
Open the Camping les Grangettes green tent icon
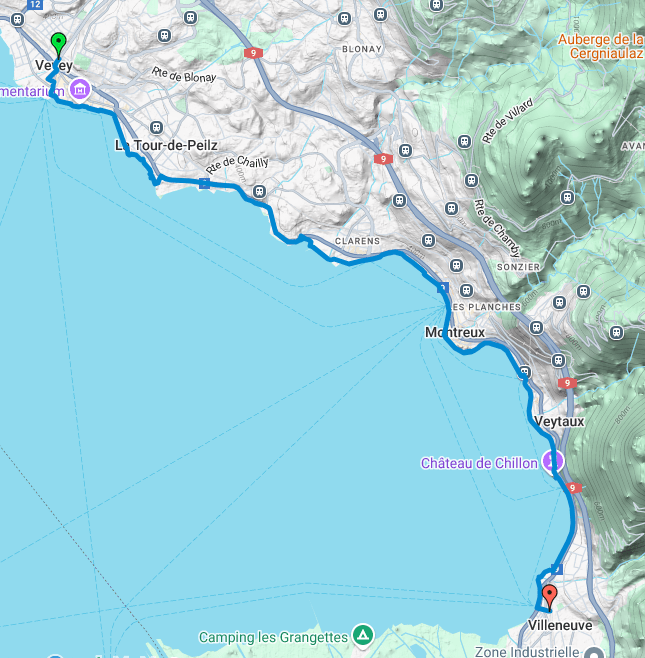[x=363, y=635]
